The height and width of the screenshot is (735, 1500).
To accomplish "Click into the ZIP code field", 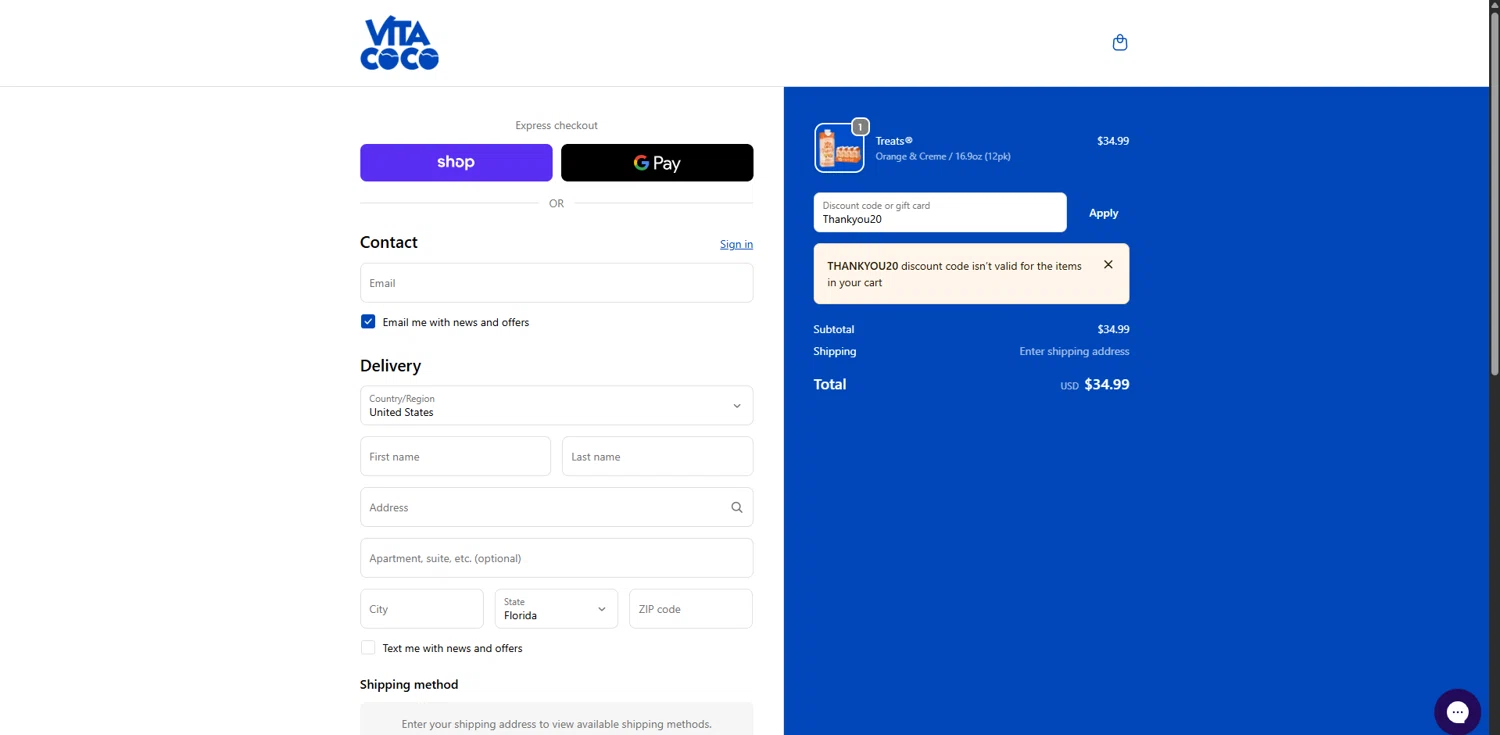I will (690, 608).
